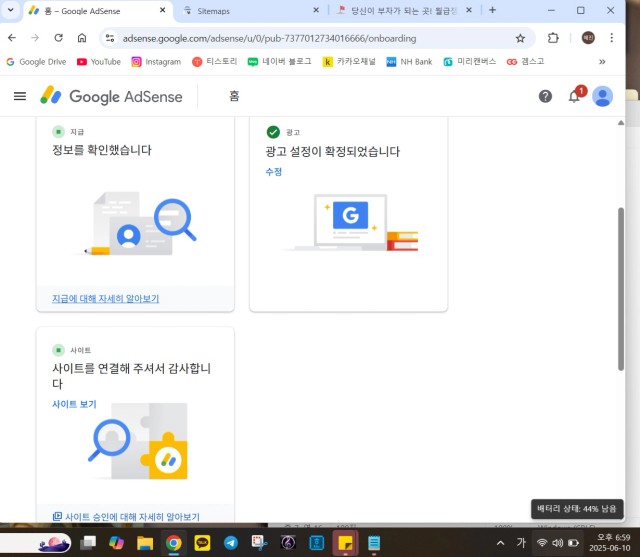Click the scrollbar up arrow
The width and height of the screenshot is (640, 557).
(621, 122)
